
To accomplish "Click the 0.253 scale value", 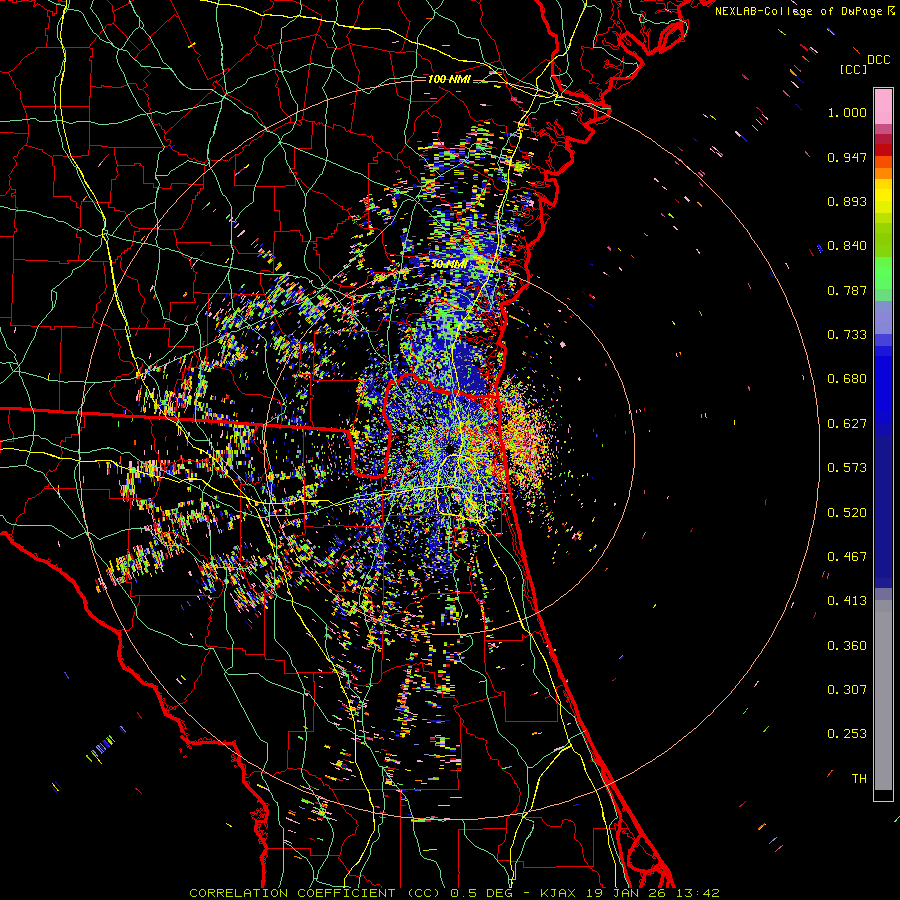I will 847,734.
